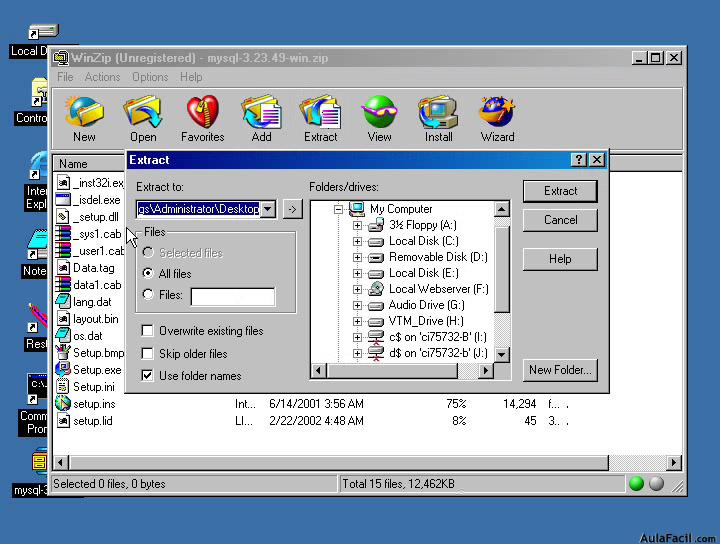Select the Local Disk (E:) drive icon
This screenshot has width=720, height=544.
(x=376, y=274)
